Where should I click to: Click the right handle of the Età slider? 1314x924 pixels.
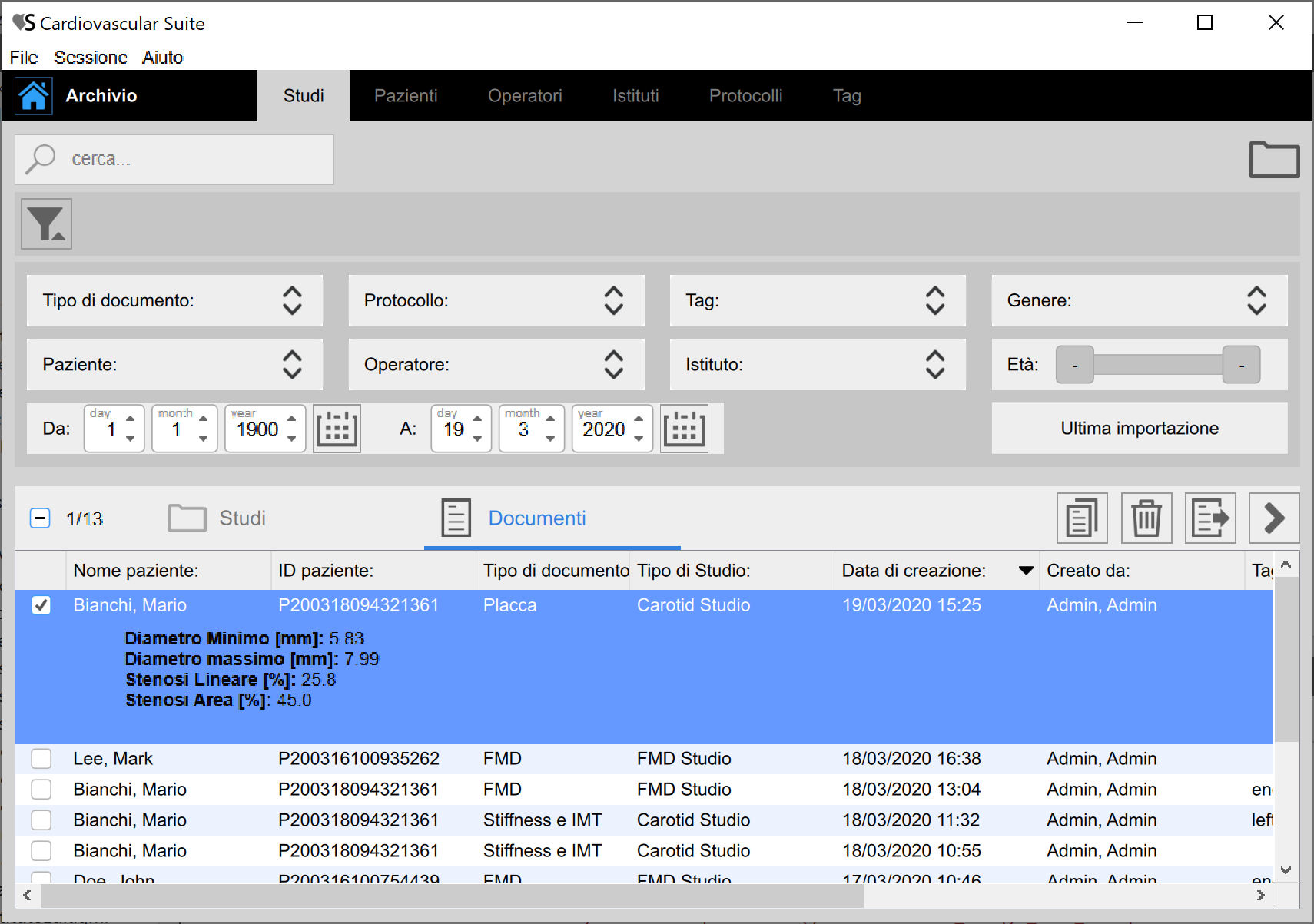click(x=1241, y=365)
